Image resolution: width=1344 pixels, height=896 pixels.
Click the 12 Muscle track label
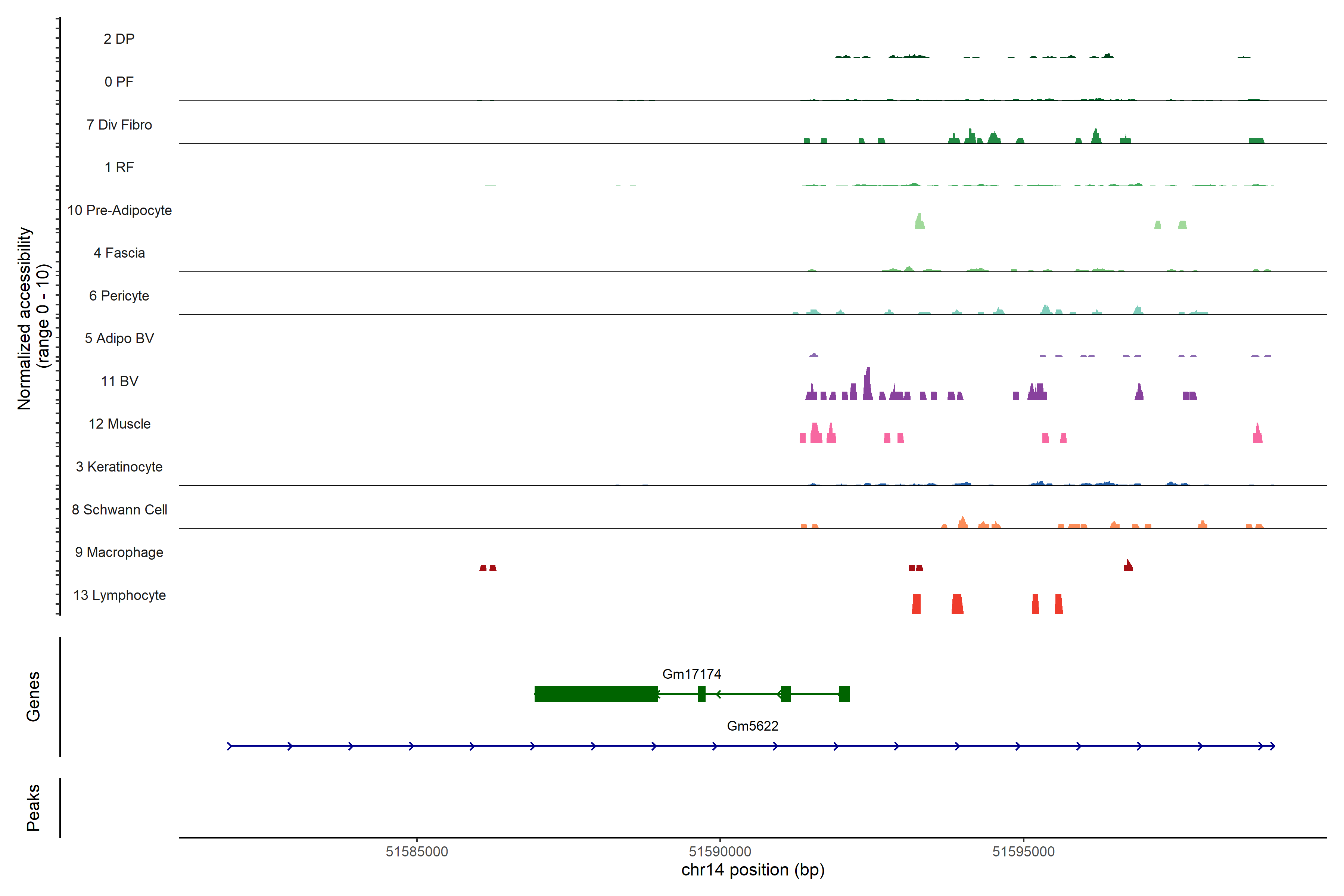(x=119, y=424)
